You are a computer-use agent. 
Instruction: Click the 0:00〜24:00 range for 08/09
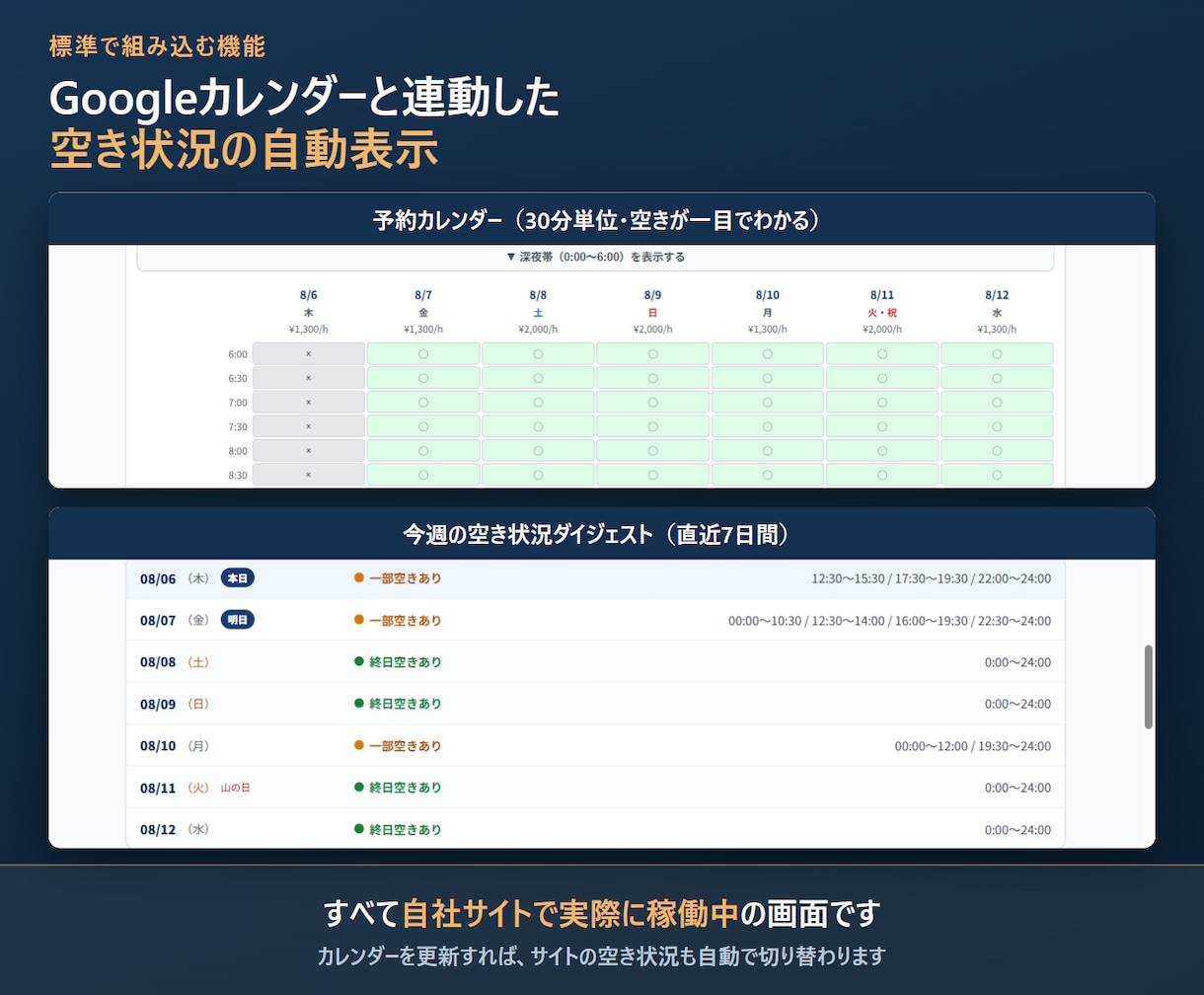pos(1017,705)
